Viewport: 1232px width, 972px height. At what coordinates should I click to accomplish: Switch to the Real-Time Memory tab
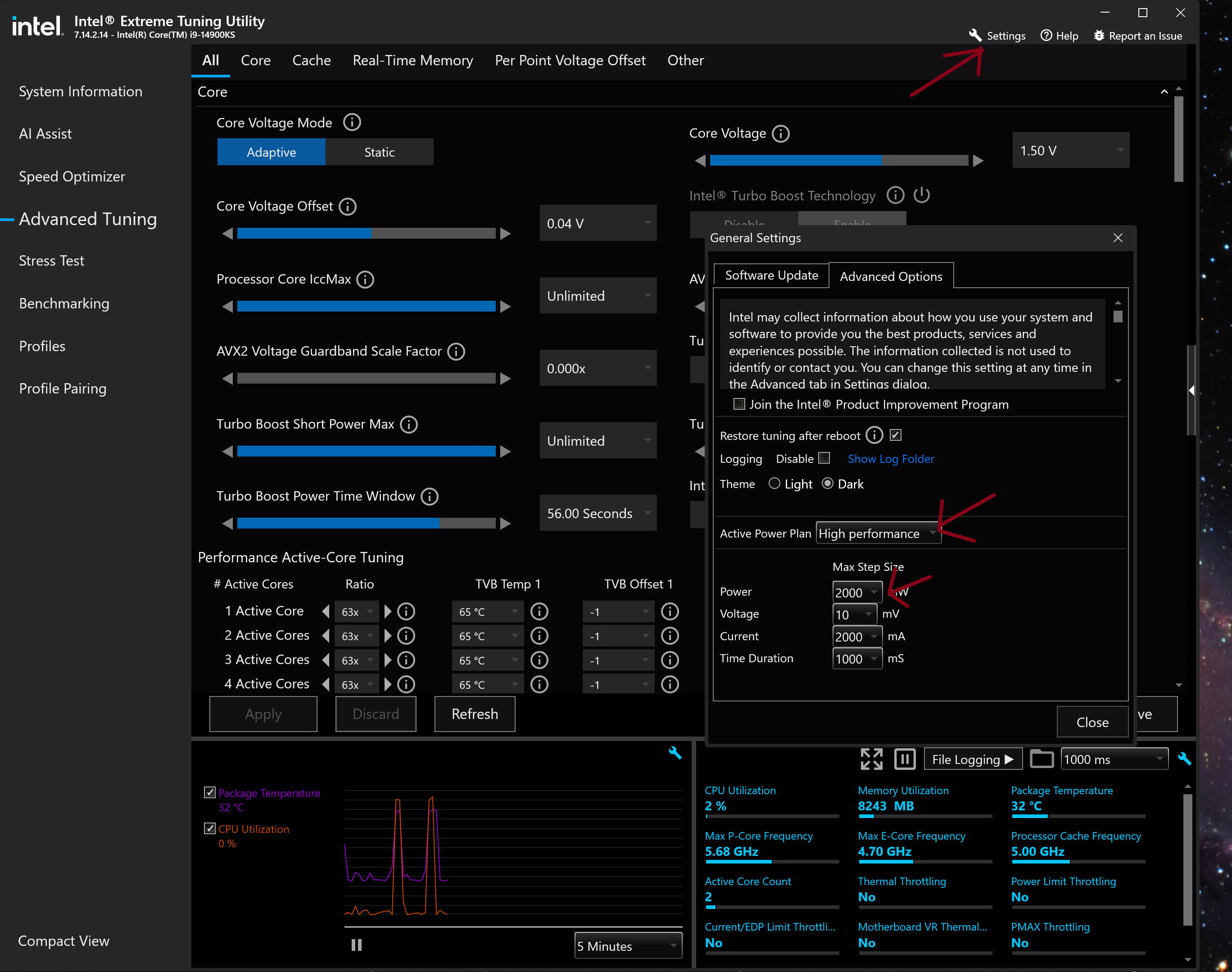pyautogui.click(x=412, y=60)
